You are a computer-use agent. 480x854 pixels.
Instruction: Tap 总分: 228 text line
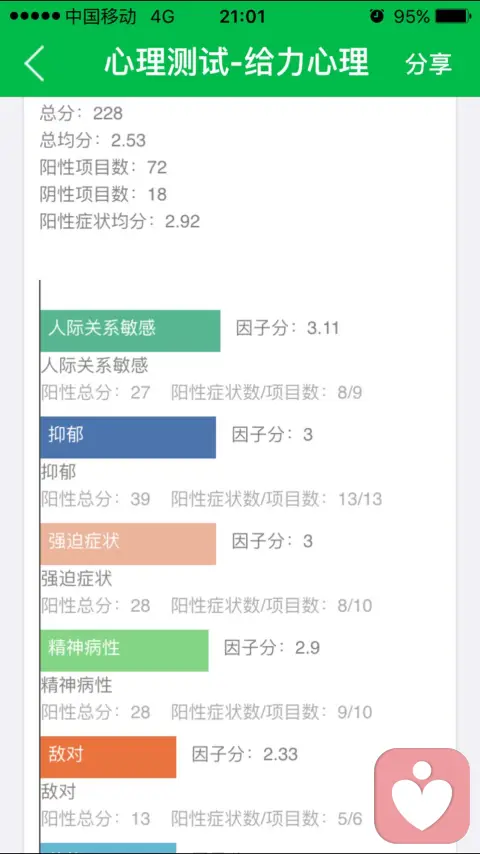[81, 113]
